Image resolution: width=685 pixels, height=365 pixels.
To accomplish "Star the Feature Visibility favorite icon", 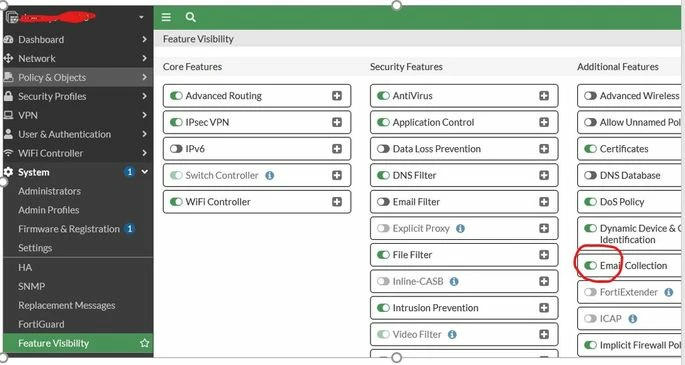I will coord(145,343).
